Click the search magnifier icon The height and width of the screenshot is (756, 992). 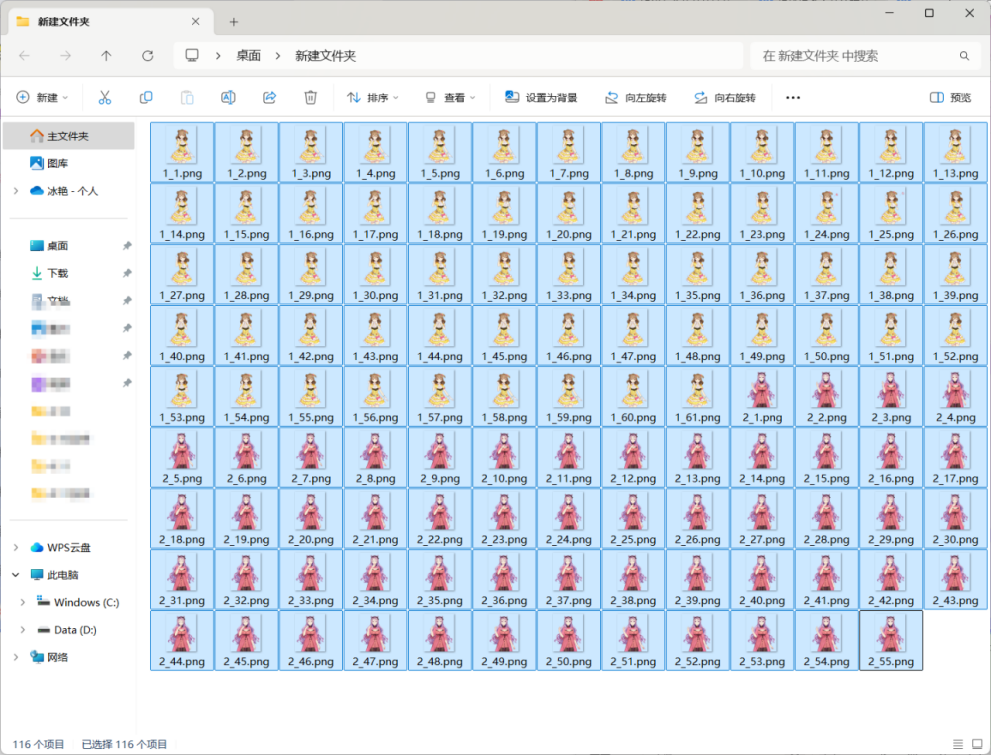tap(964, 56)
